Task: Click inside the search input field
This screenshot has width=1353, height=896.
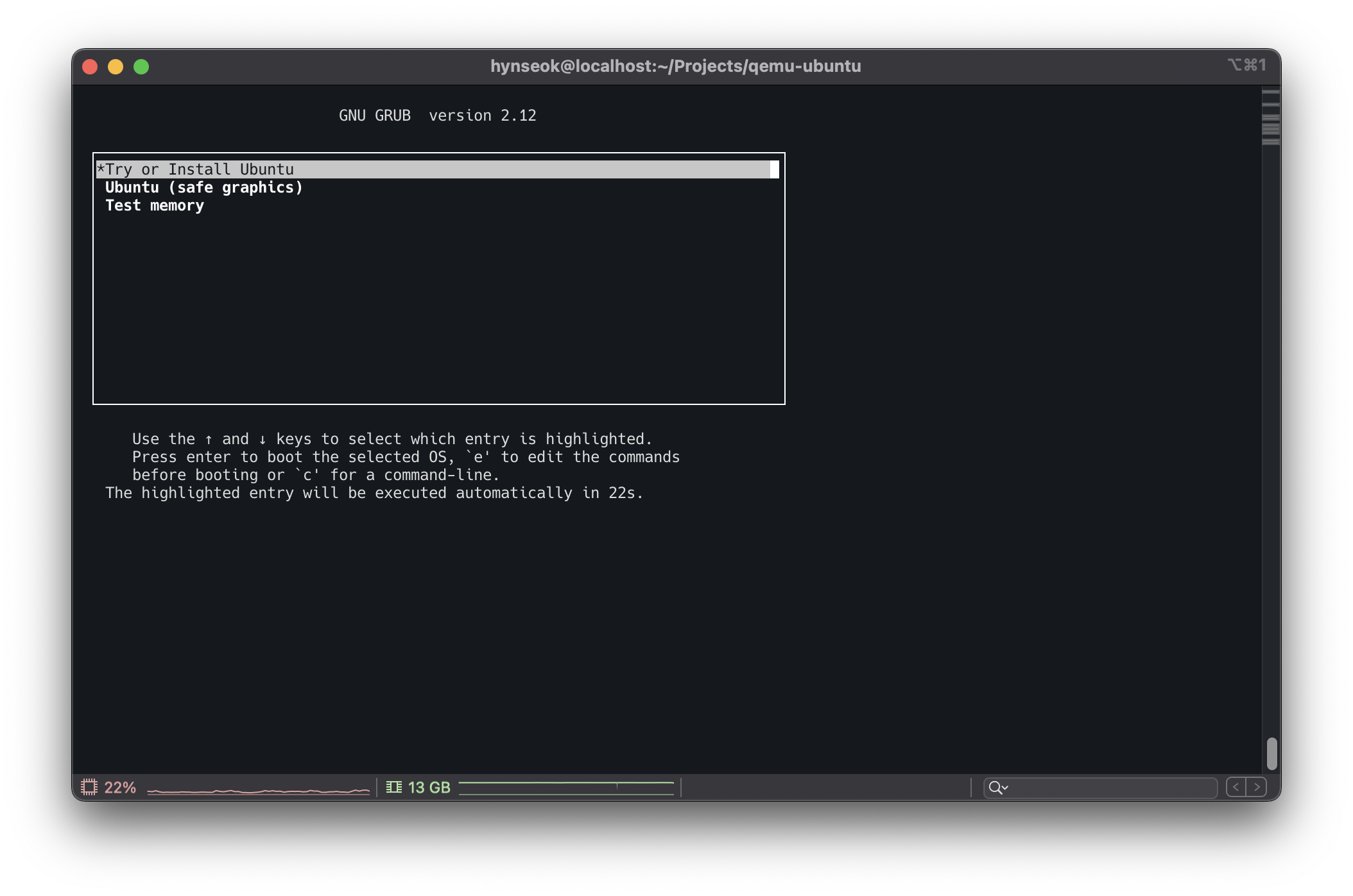Action: pos(1110,788)
